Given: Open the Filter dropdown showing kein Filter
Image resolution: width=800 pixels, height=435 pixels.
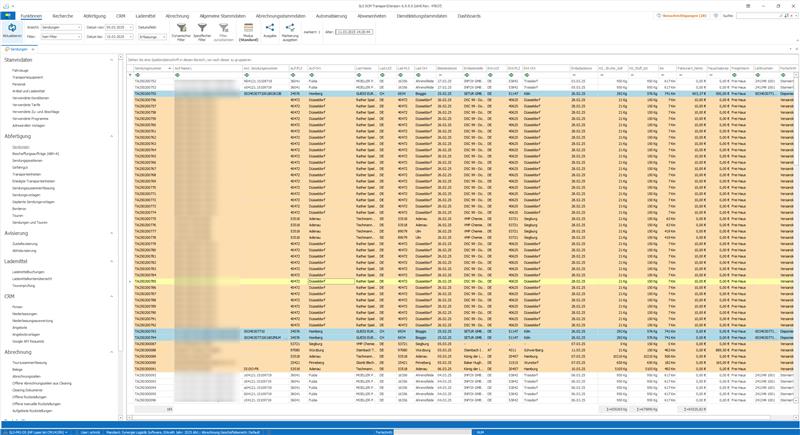Looking at the screenshot, I should point(60,36).
